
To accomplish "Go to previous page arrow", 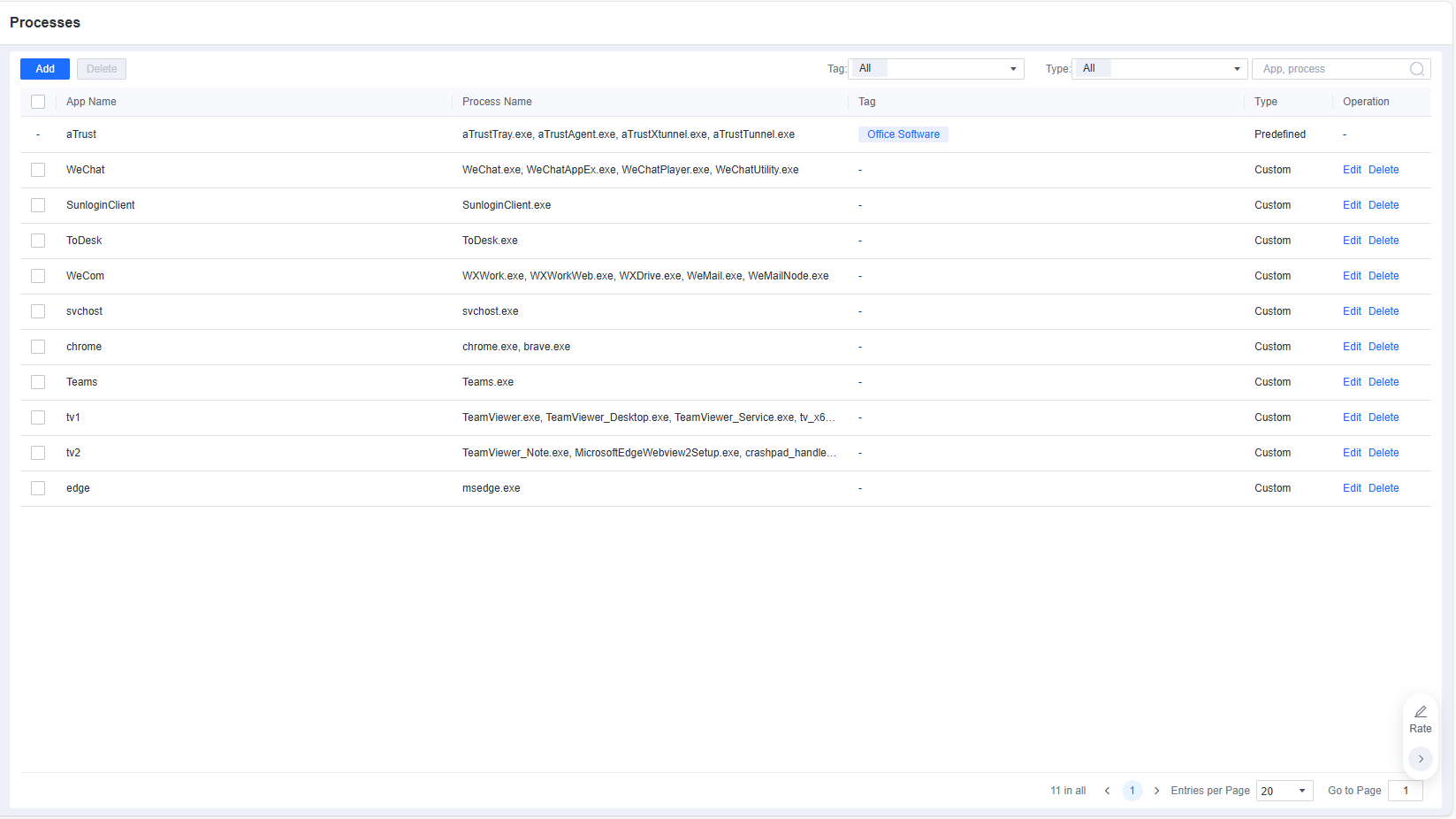I will 1107,791.
